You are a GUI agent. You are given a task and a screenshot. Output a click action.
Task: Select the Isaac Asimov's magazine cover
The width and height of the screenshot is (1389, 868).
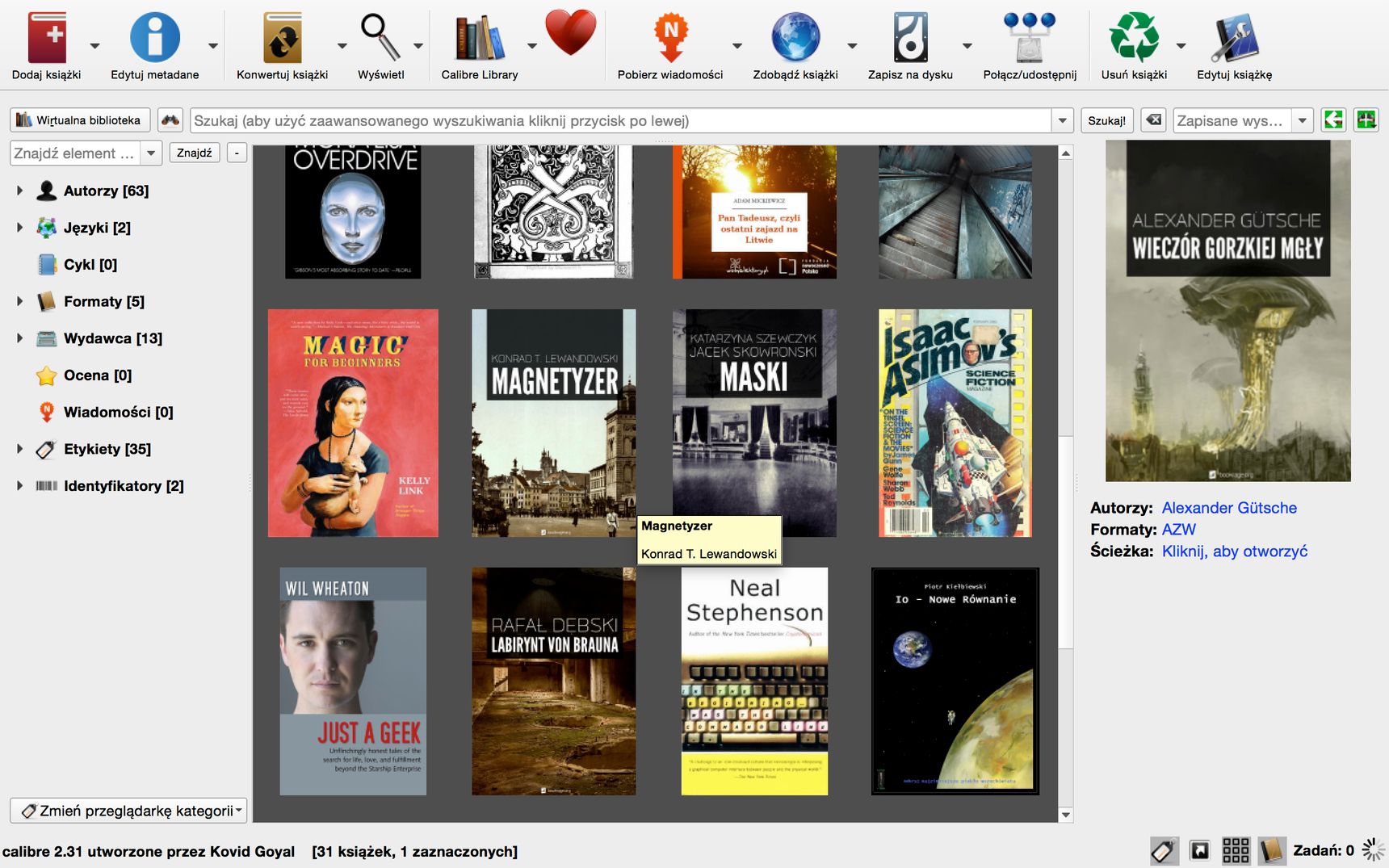955,423
